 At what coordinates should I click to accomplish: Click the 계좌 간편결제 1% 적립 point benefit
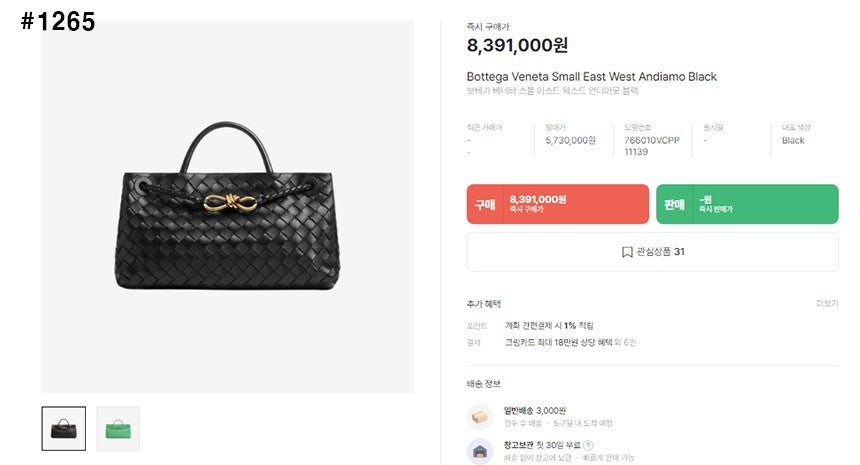(549, 326)
